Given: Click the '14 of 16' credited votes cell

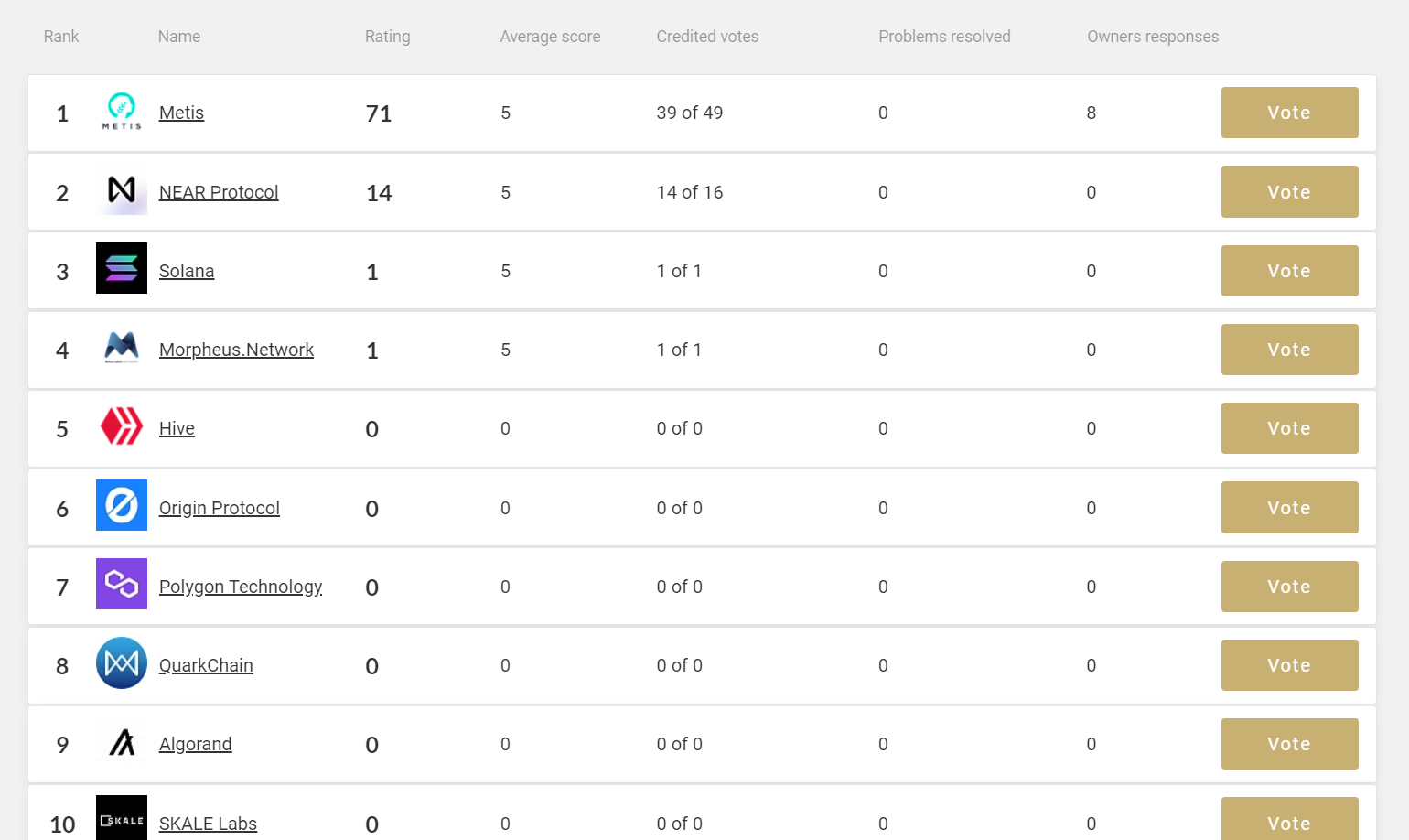Looking at the screenshot, I should [x=690, y=192].
